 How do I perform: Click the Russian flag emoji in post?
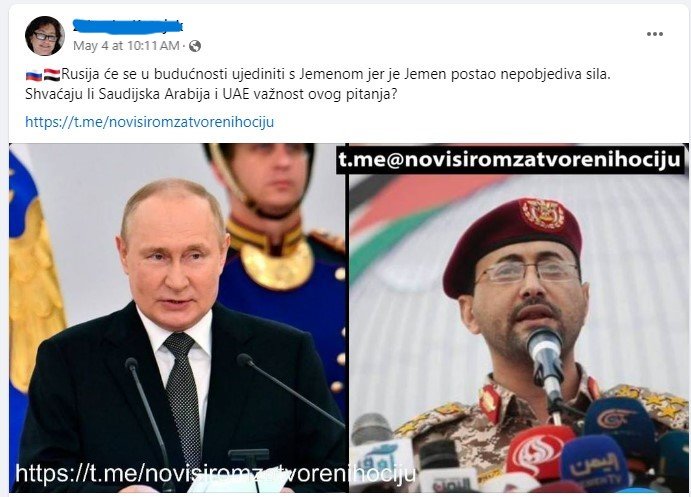pyautogui.click(x=34, y=75)
